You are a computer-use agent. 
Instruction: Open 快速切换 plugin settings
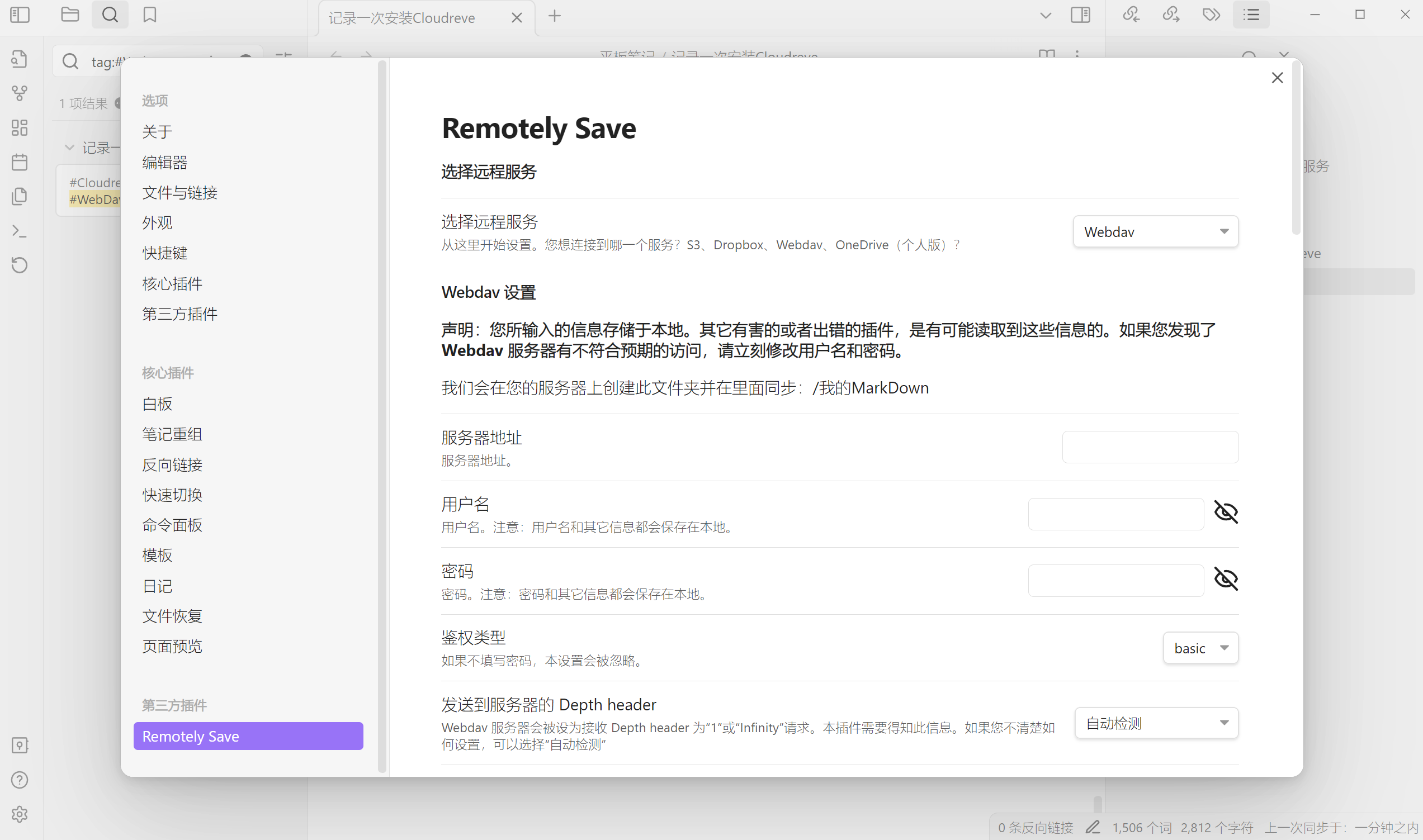pyautogui.click(x=172, y=495)
